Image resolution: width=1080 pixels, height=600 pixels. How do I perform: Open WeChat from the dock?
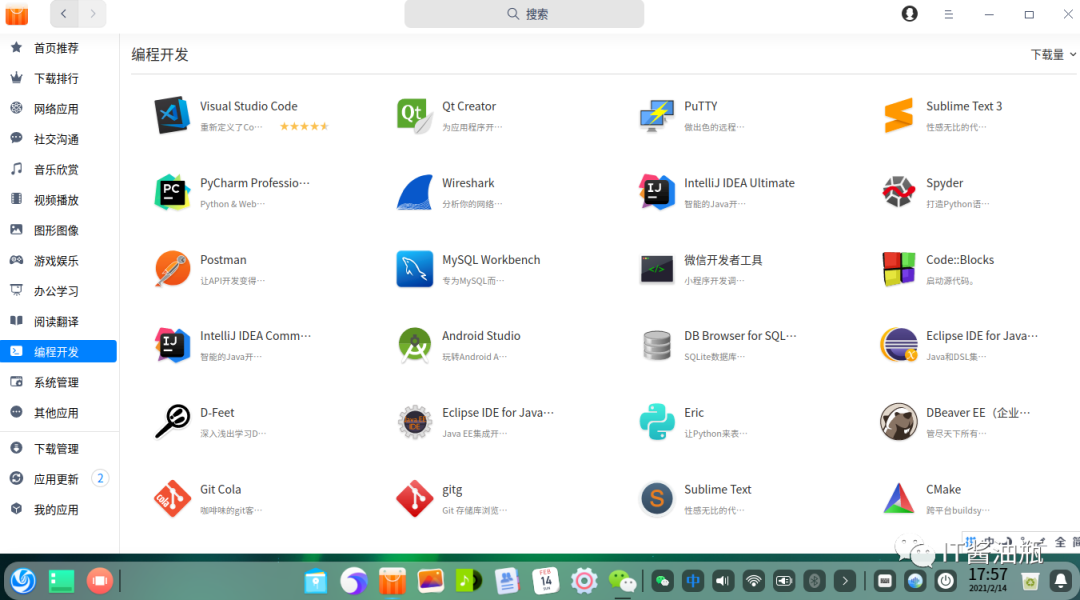tap(623, 581)
